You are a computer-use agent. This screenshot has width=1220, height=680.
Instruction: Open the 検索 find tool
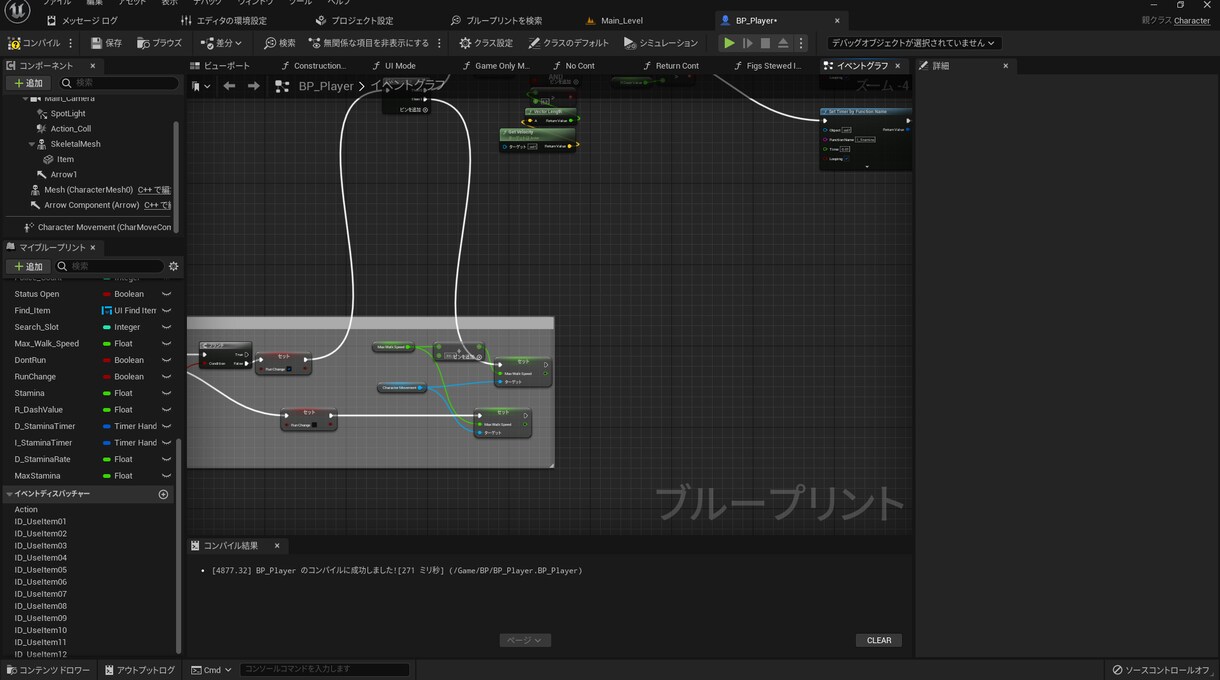coord(280,43)
